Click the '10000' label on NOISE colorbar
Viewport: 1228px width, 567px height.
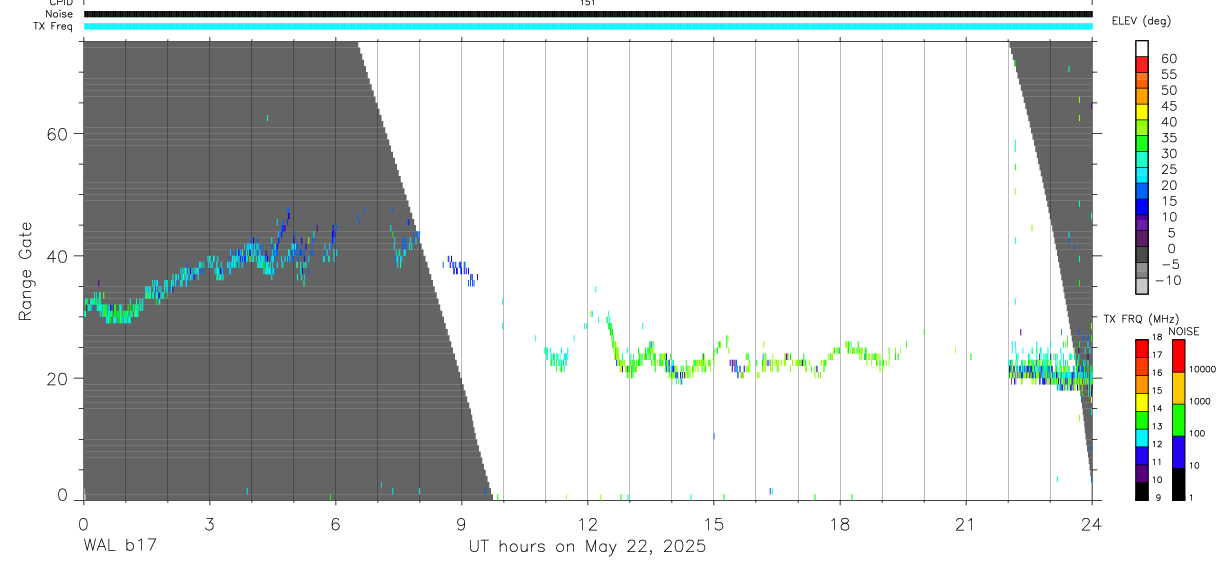click(x=1202, y=369)
